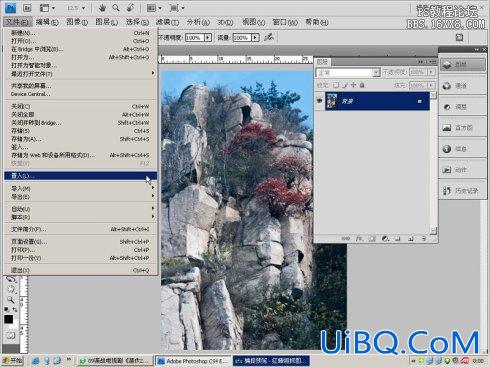The width and height of the screenshot is (490, 367).
Task: Open the 选择(S) menu
Action: (137, 22)
